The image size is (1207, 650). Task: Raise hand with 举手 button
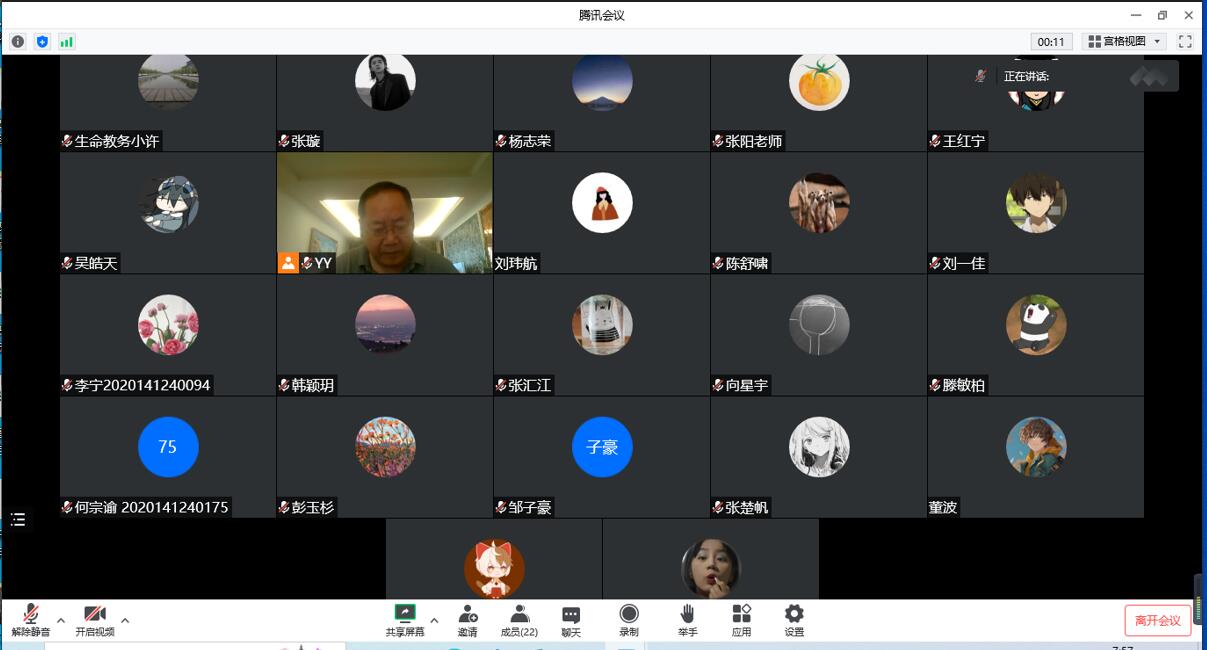[x=687, y=620]
